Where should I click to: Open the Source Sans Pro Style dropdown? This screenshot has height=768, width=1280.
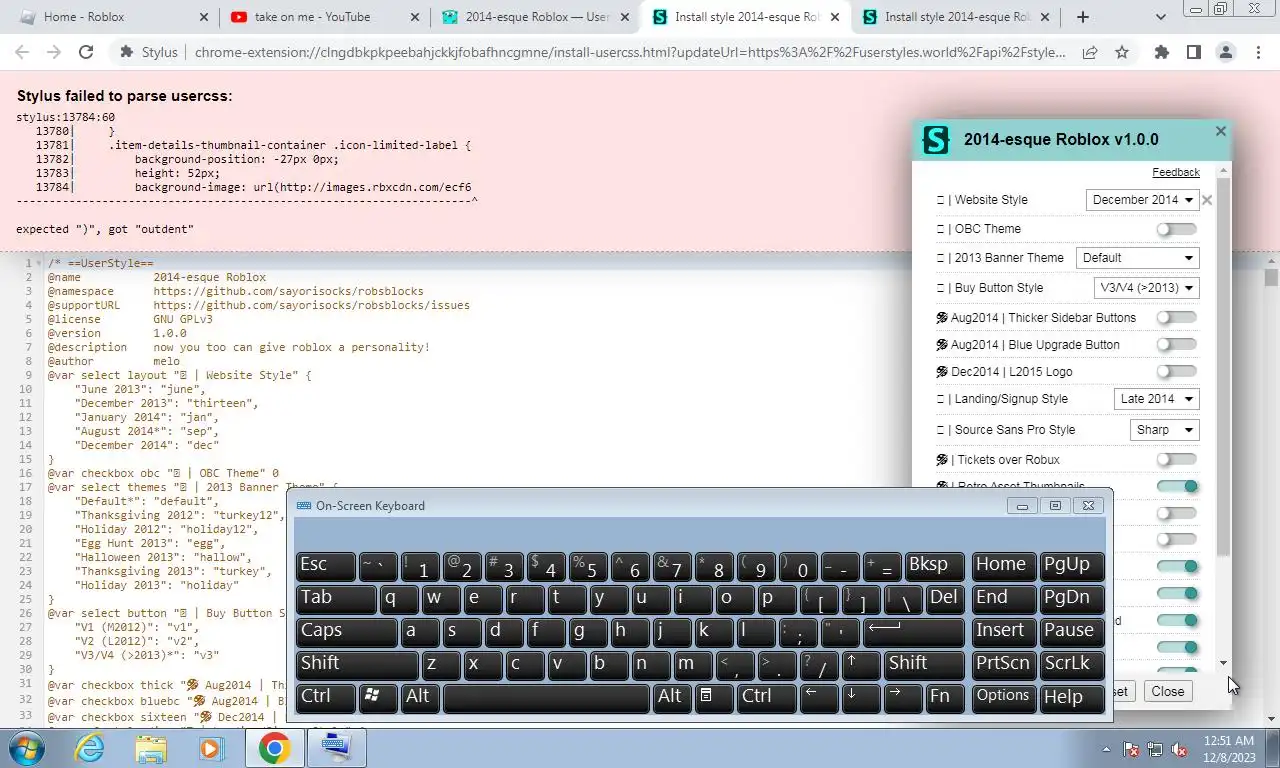[1165, 430]
